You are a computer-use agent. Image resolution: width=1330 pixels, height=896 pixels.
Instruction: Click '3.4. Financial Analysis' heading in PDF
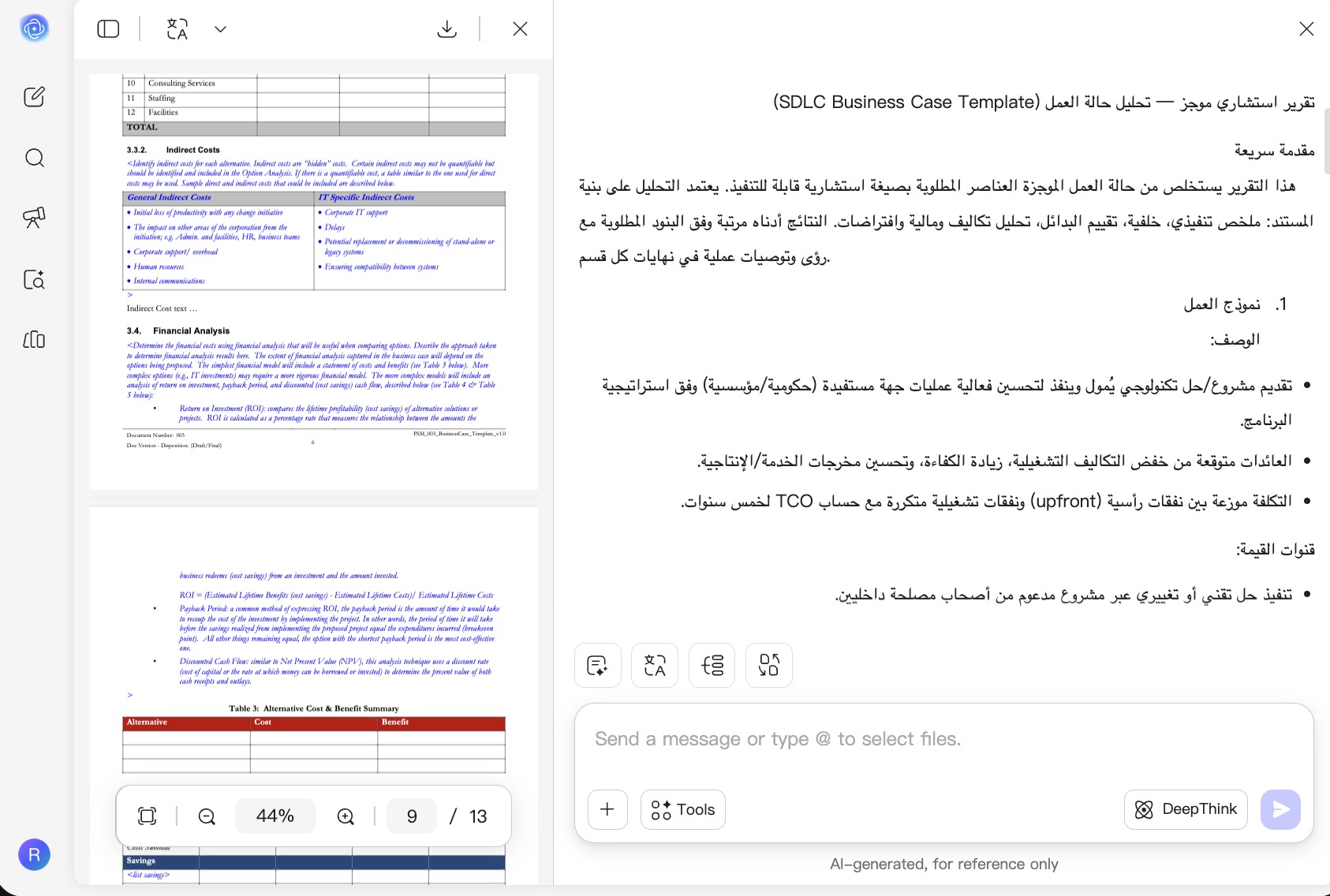pos(178,331)
